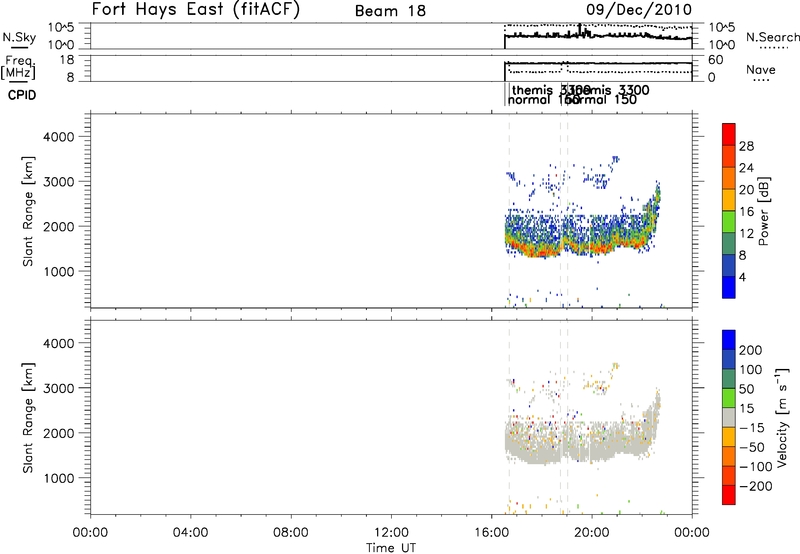Select the Freq. [MHz] axis label
800x554 pixels.
click(x=20, y=68)
